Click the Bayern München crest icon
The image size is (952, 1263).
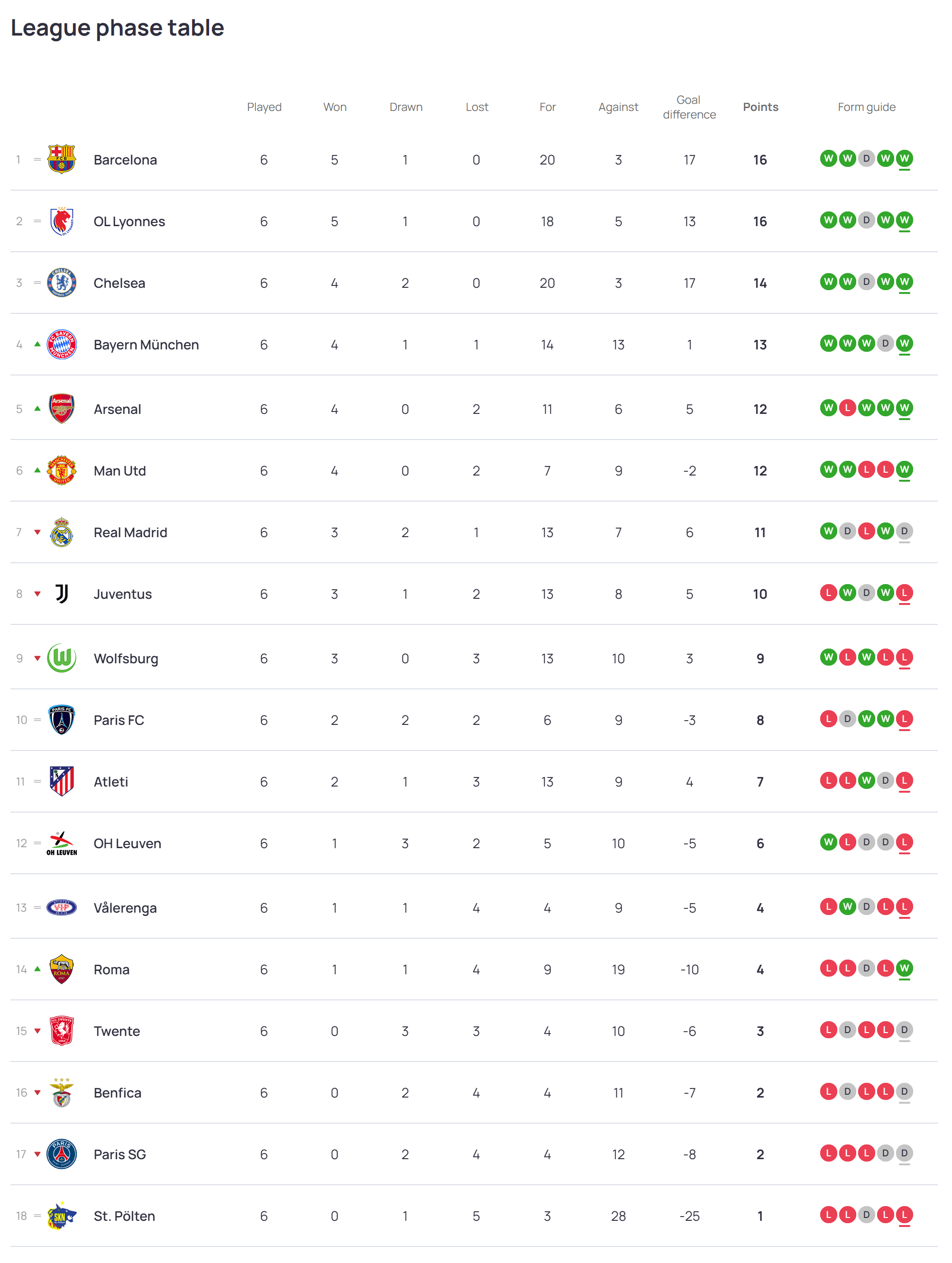click(x=62, y=344)
